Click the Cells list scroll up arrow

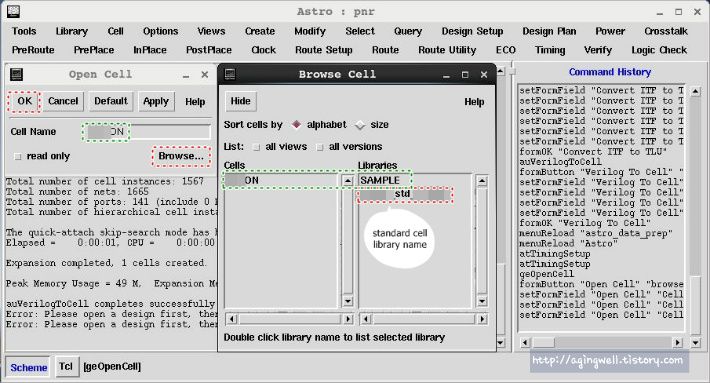click(347, 181)
